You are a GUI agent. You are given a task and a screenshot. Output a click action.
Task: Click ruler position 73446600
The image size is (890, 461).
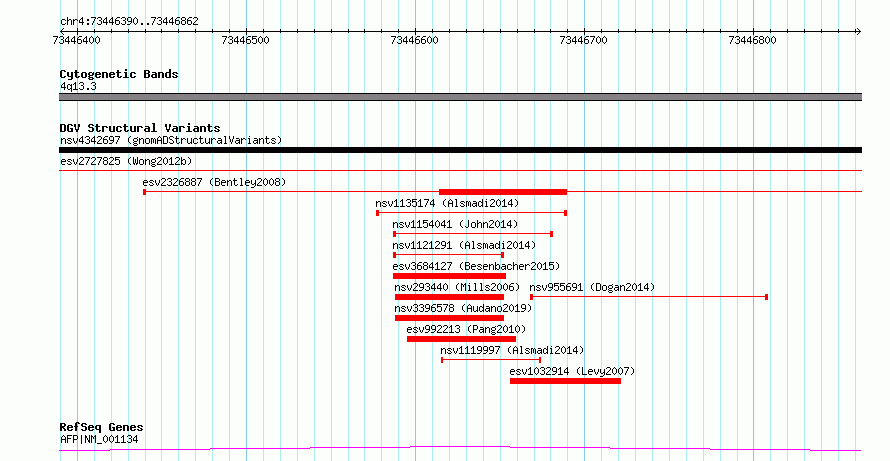click(x=415, y=40)
